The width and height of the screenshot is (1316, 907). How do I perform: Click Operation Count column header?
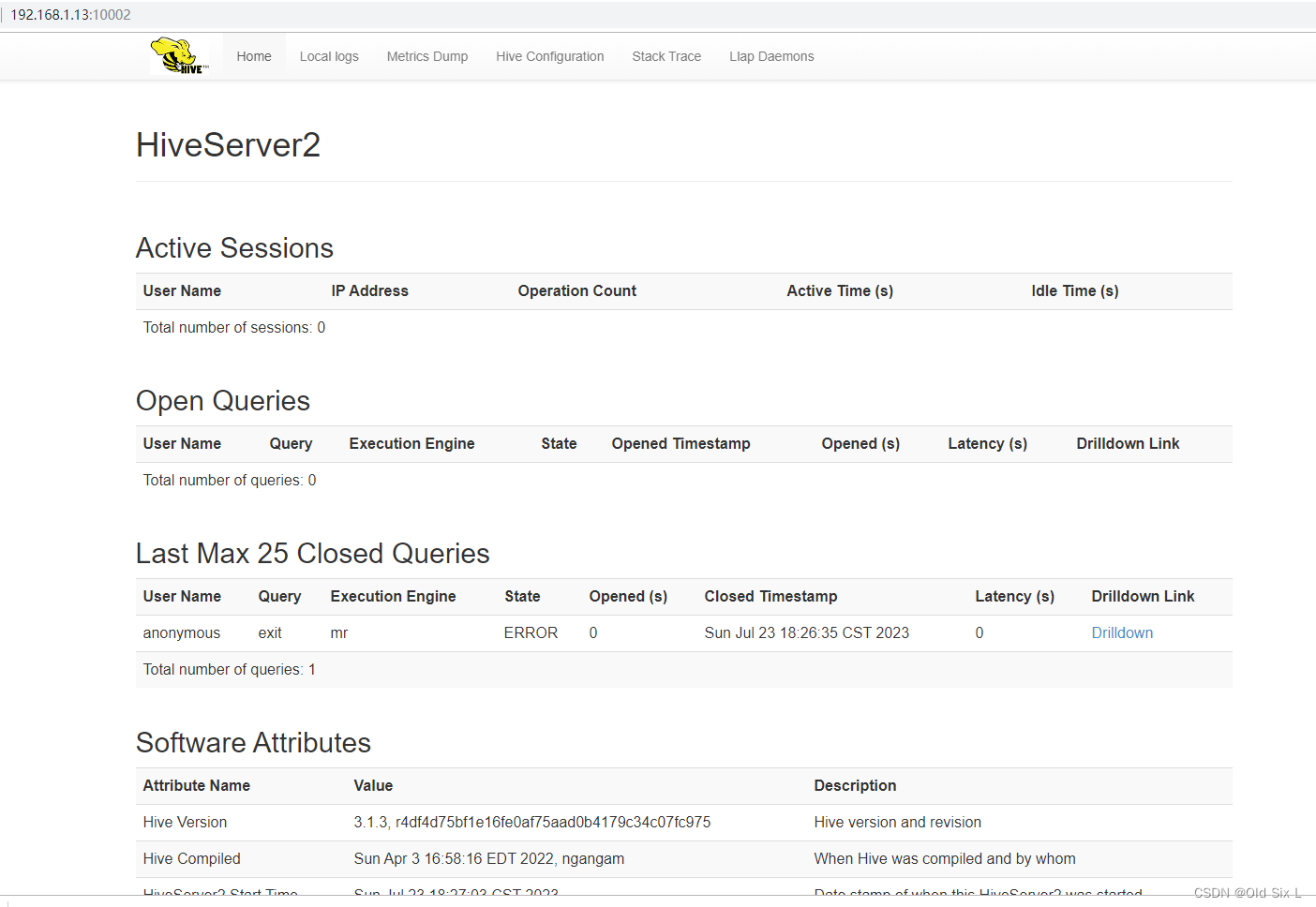pyautogui.click(x=577, y=291)
